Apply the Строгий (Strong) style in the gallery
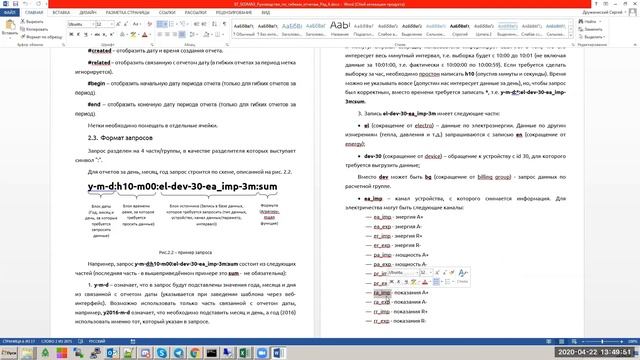The height and width of the screenshot is (360, 640). coord(460,30)
